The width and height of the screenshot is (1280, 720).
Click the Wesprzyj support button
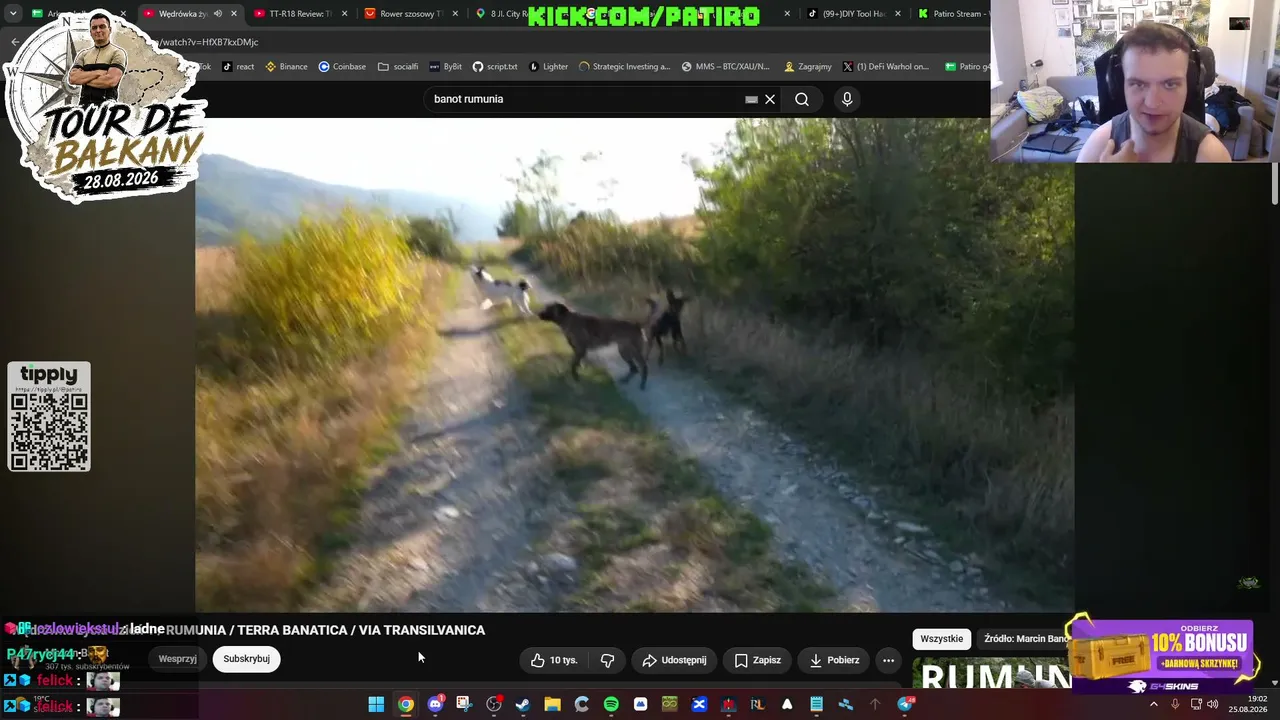pyautogui.click(x=177, y=659)
